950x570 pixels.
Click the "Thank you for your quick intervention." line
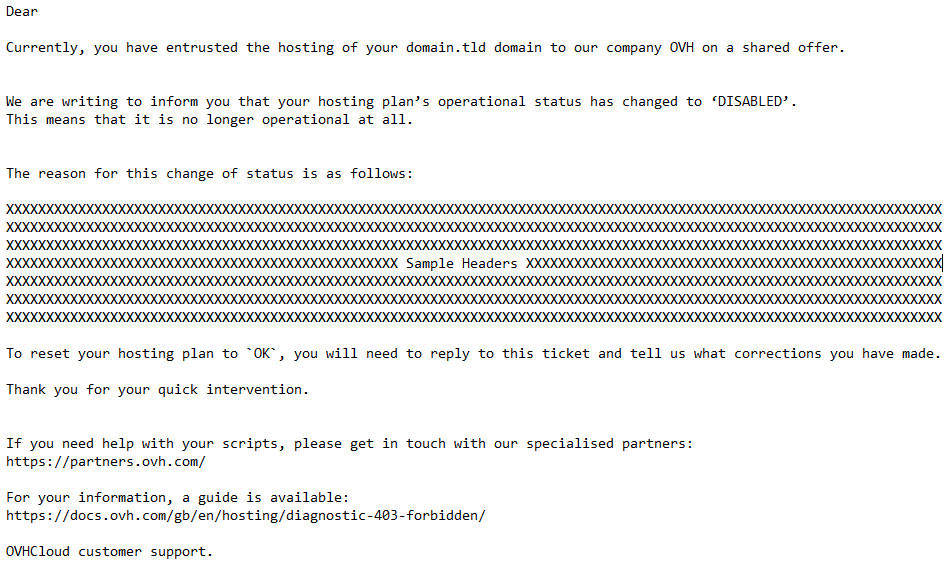pos(158,389)
